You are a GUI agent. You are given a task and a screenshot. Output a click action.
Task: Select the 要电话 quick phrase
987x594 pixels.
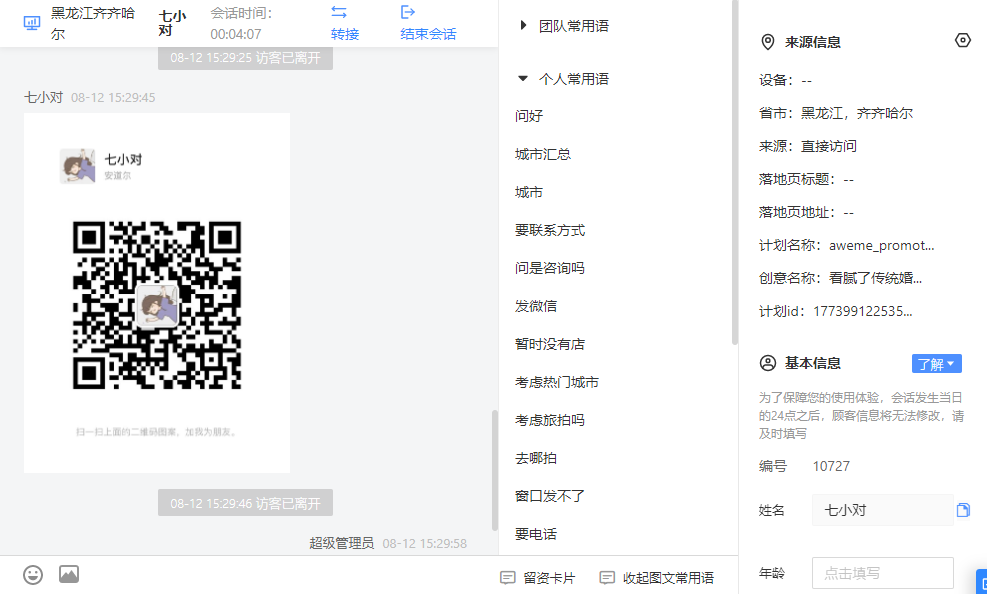point(536,534)
